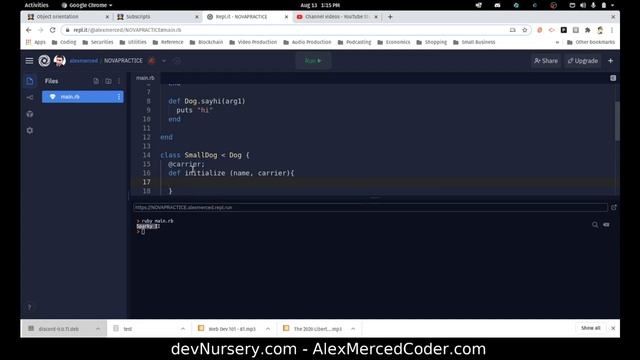The image size is (640, 360).
Task: Run the Ruby program
Action: (313, 61)
